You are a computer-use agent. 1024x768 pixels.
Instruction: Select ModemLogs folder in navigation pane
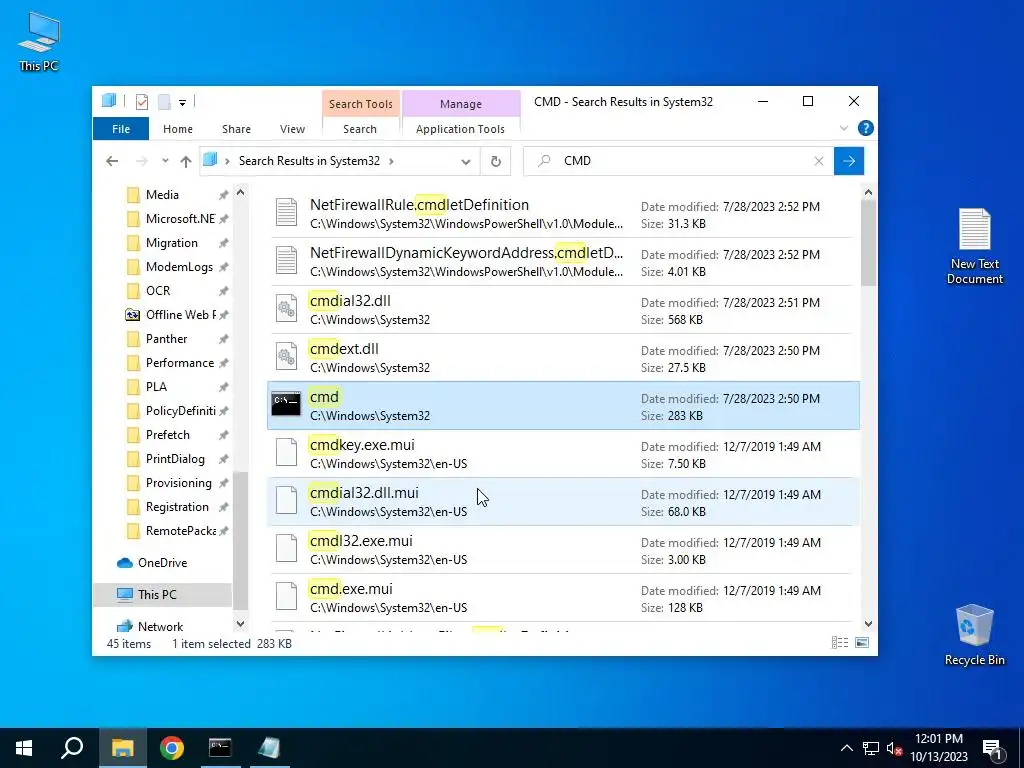(x=178, y=266)
